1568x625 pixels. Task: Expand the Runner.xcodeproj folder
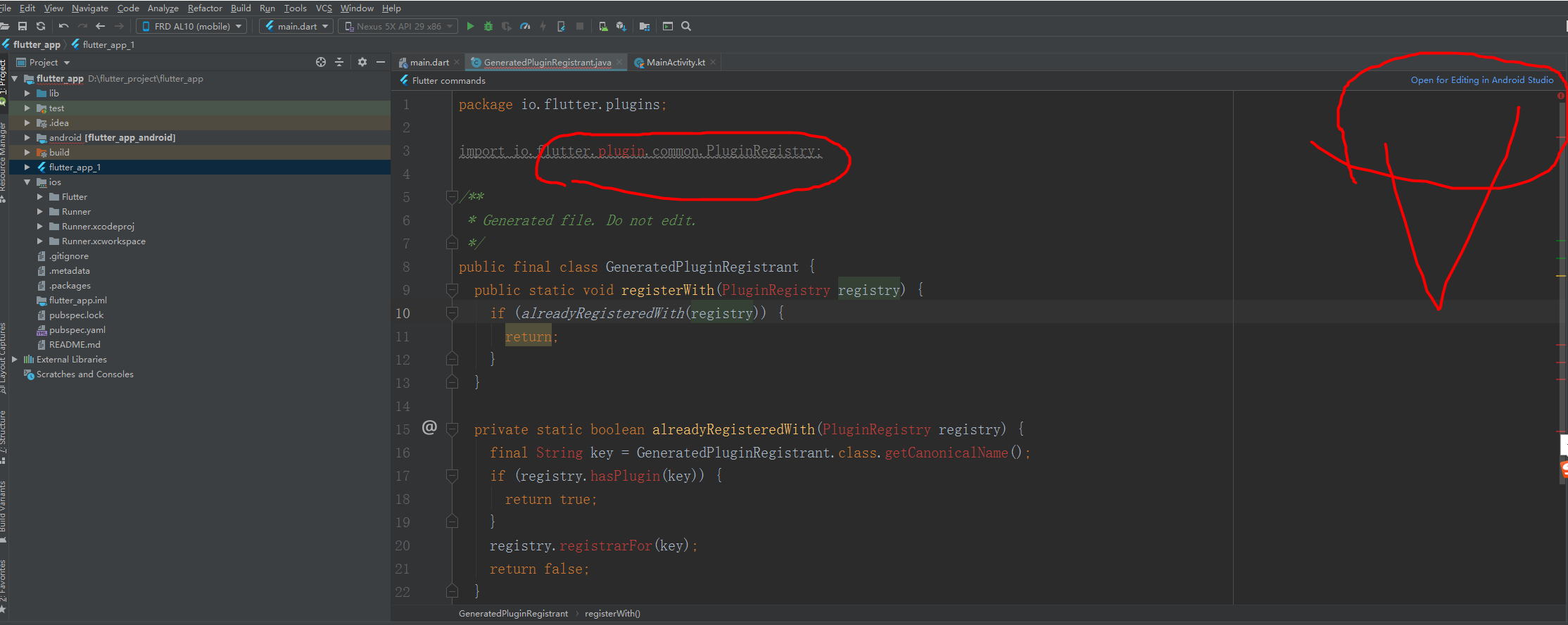pos(40,226)
